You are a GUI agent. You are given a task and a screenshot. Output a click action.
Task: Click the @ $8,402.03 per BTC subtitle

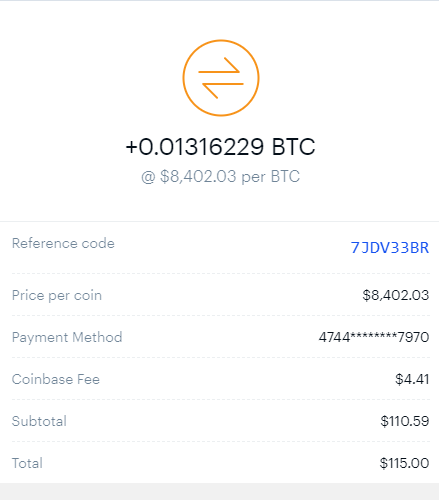[x=220, y=176]
